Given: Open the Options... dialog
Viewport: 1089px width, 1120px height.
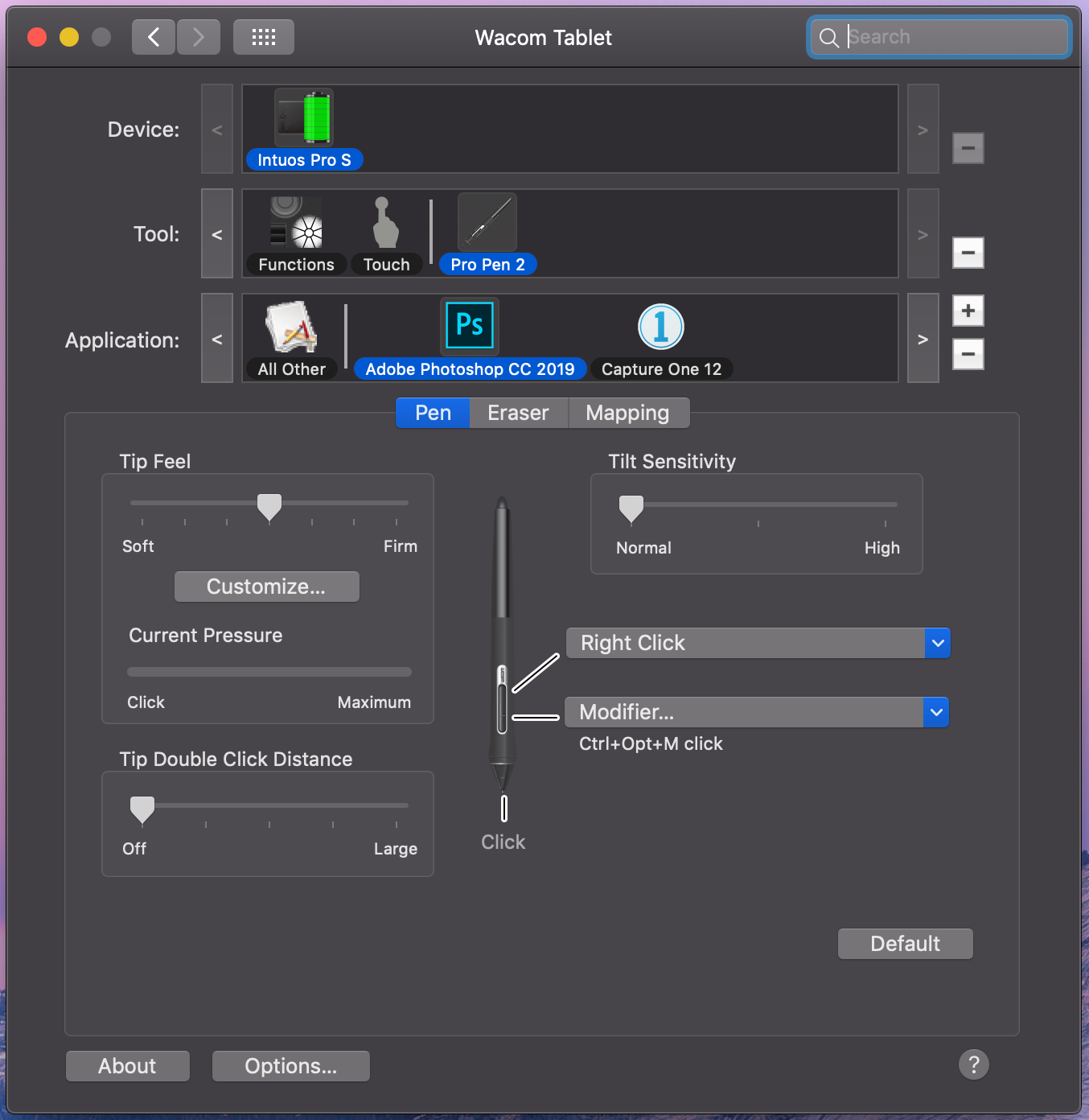Looking at the screenshot, I should tap(290, 1066).
